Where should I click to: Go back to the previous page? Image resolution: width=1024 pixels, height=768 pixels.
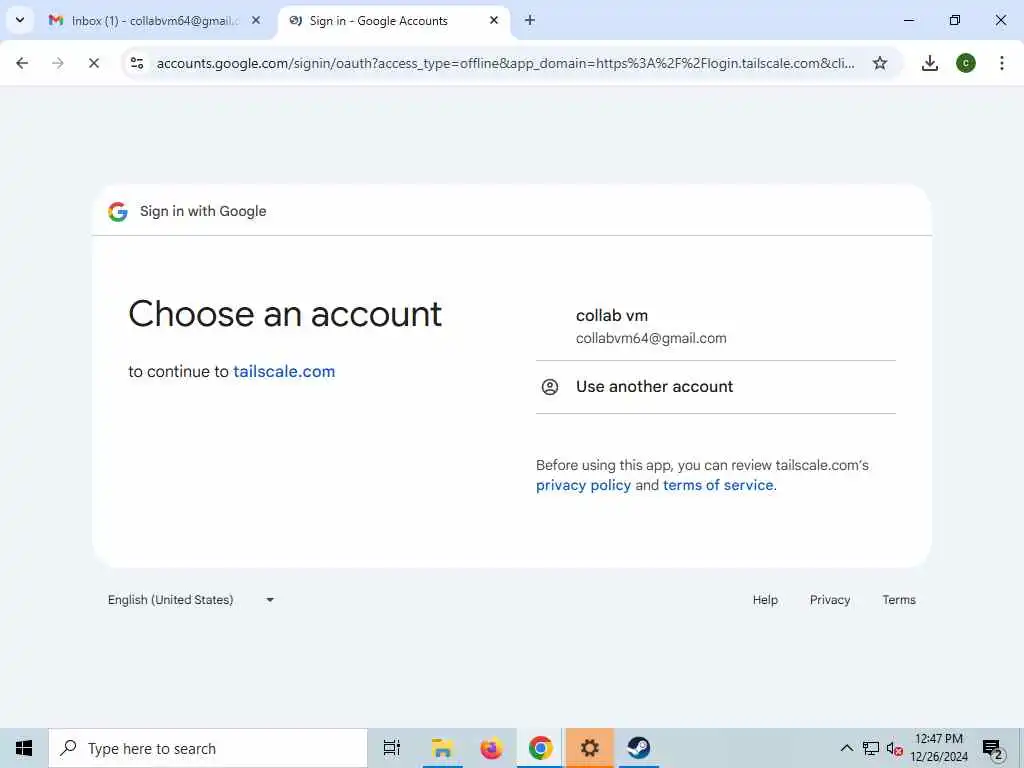22,63
